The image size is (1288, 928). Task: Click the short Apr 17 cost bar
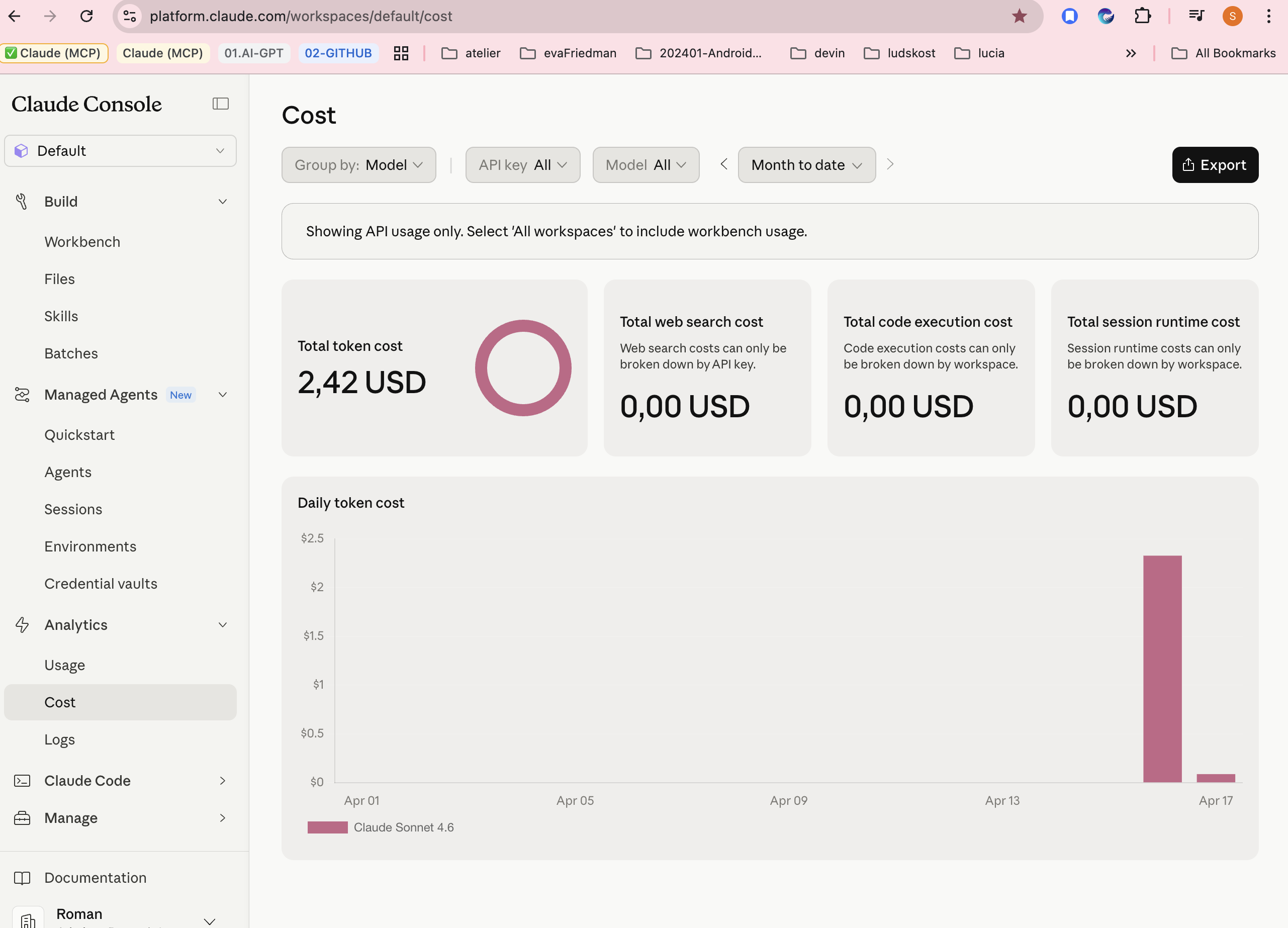1216,778
